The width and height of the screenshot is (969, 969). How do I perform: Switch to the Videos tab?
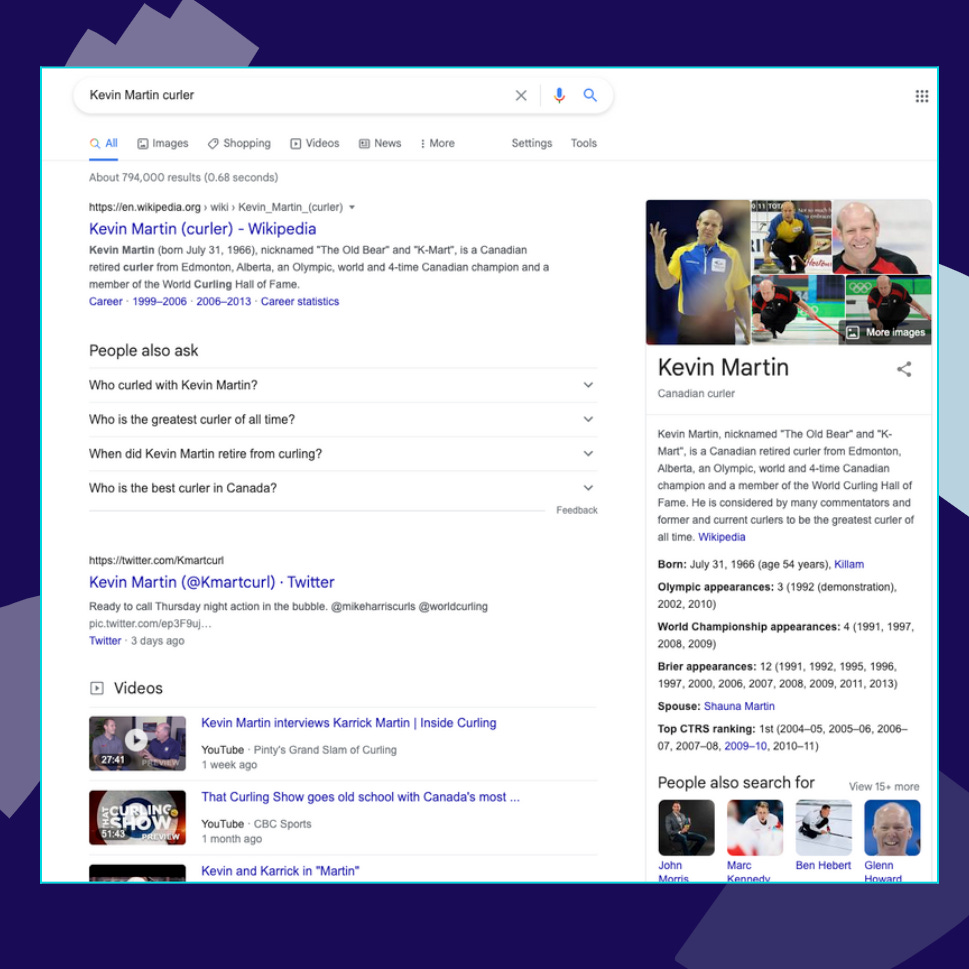click(x=315, y=143)
